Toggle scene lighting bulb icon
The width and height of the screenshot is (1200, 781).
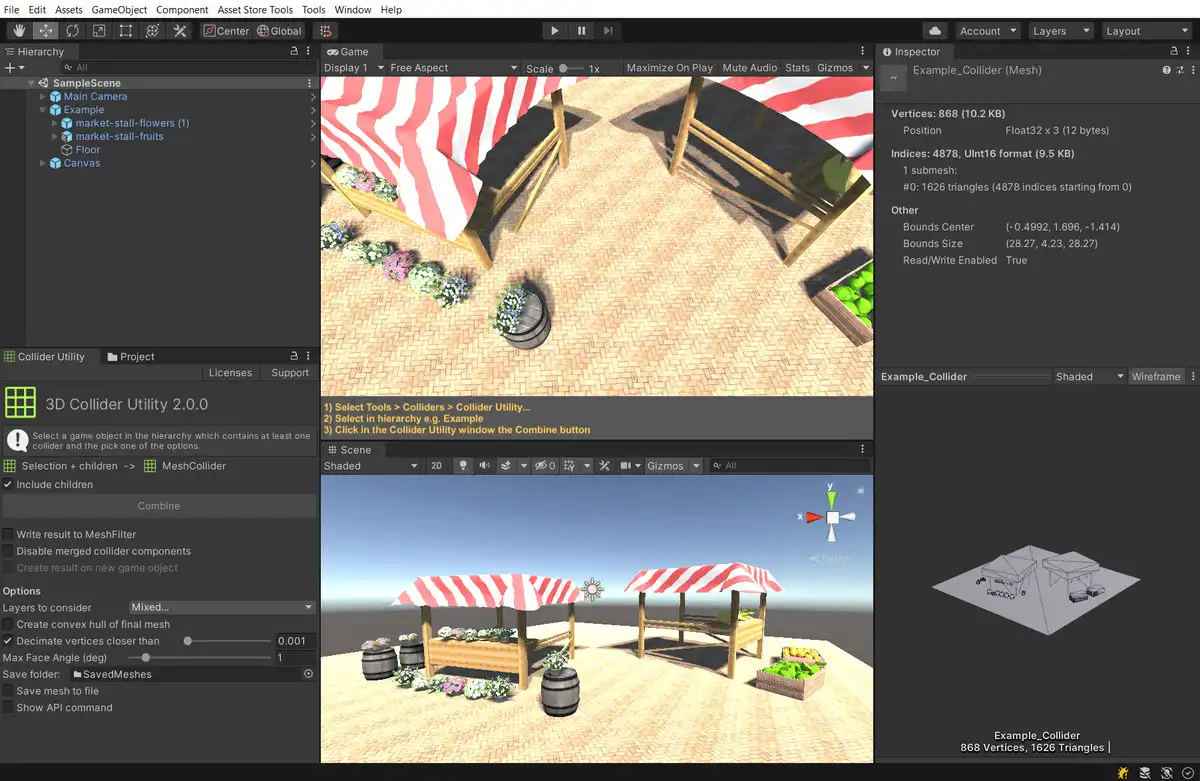click(462, 466)
